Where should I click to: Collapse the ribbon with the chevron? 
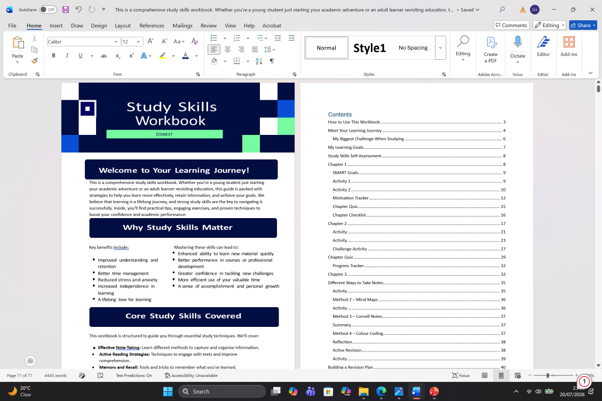point(590,73)
